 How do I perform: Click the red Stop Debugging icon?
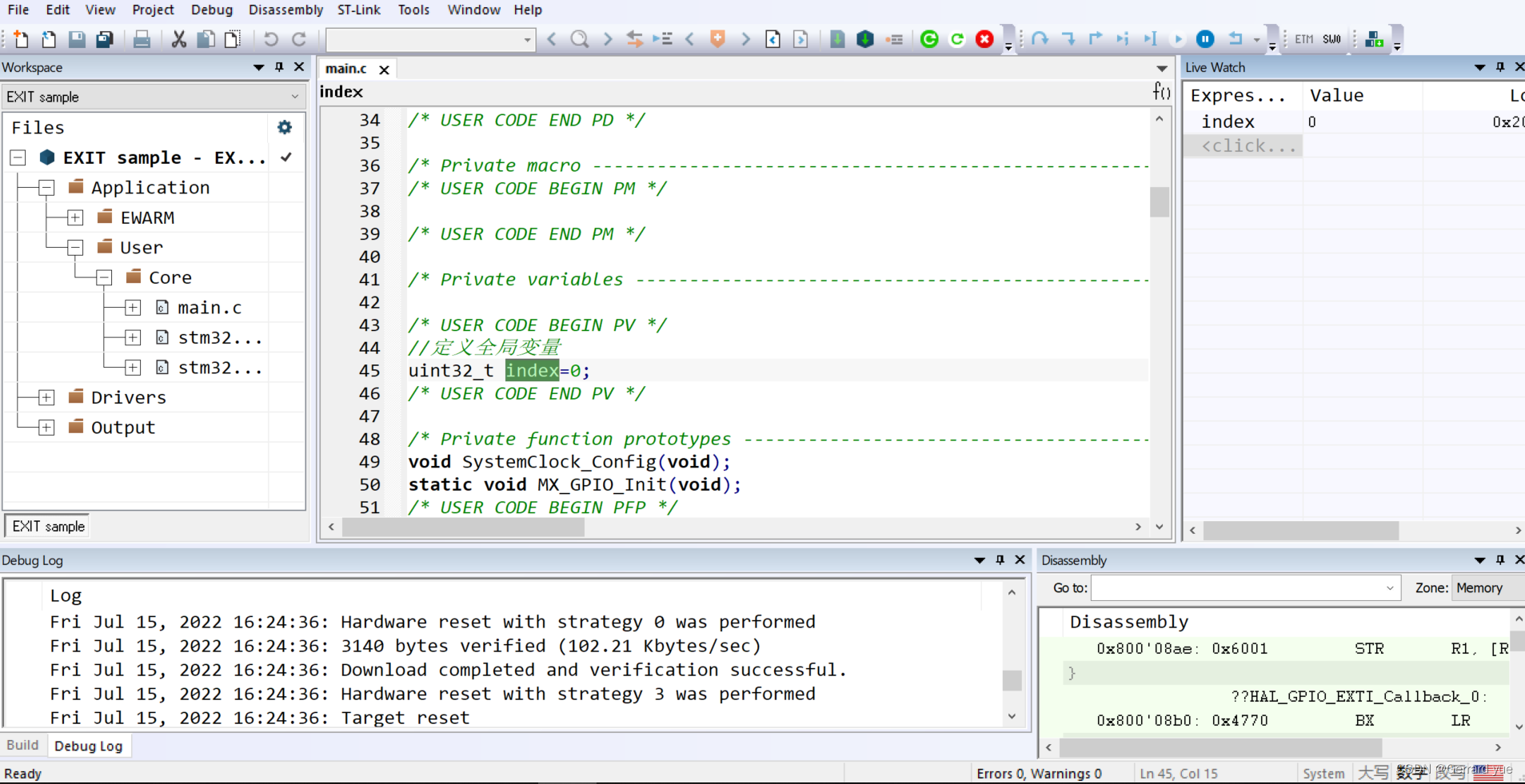coord(984,39)
